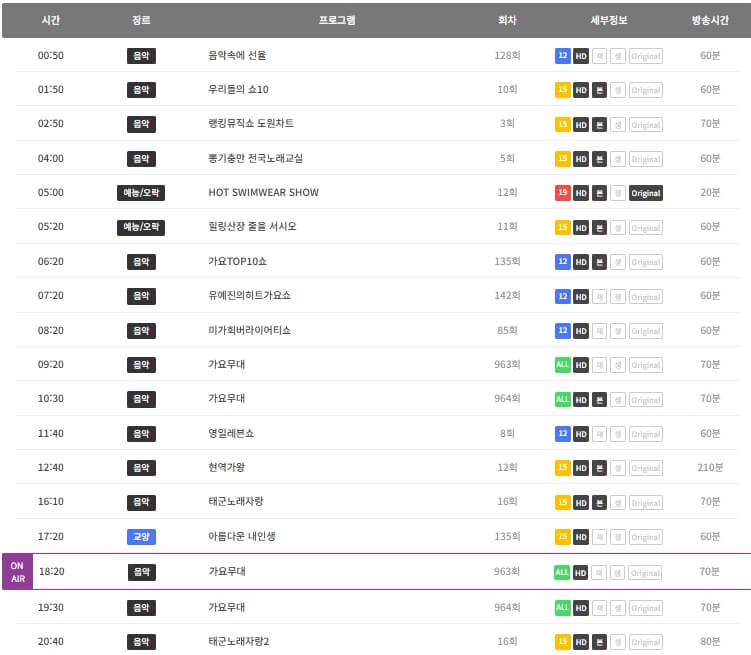This screenshot has width=751, height=655.
Task: Click the green ALL badge at 09:20 가요무대
Action: (562, 364)
